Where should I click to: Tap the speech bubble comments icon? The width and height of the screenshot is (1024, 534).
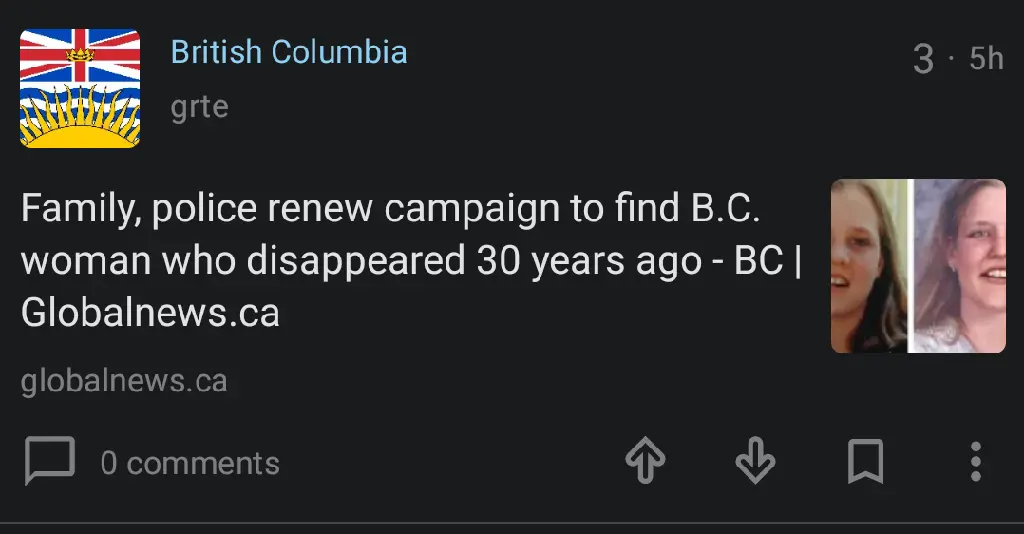[49, 461]
